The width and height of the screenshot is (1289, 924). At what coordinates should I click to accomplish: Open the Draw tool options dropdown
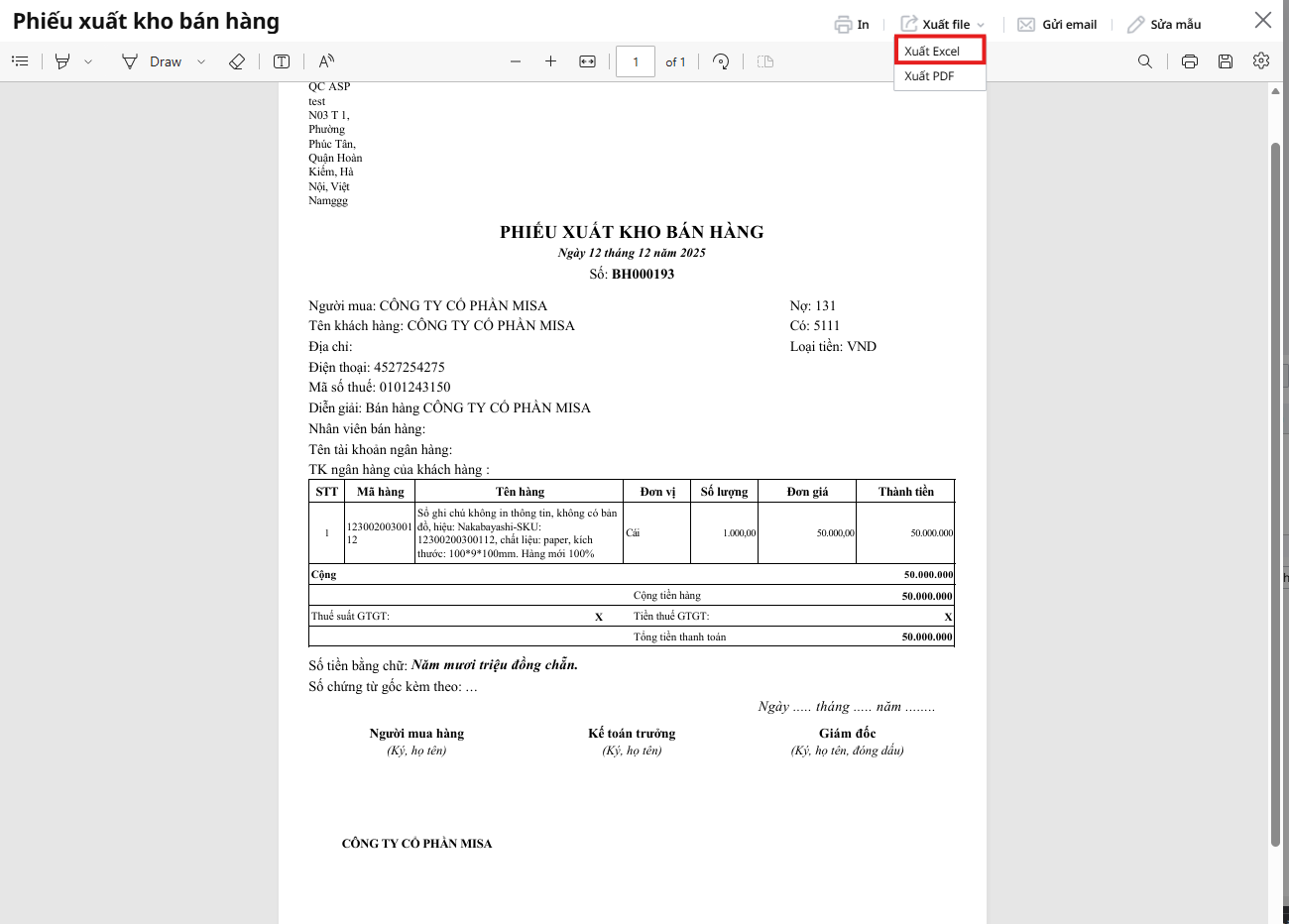tap(201, 61)
